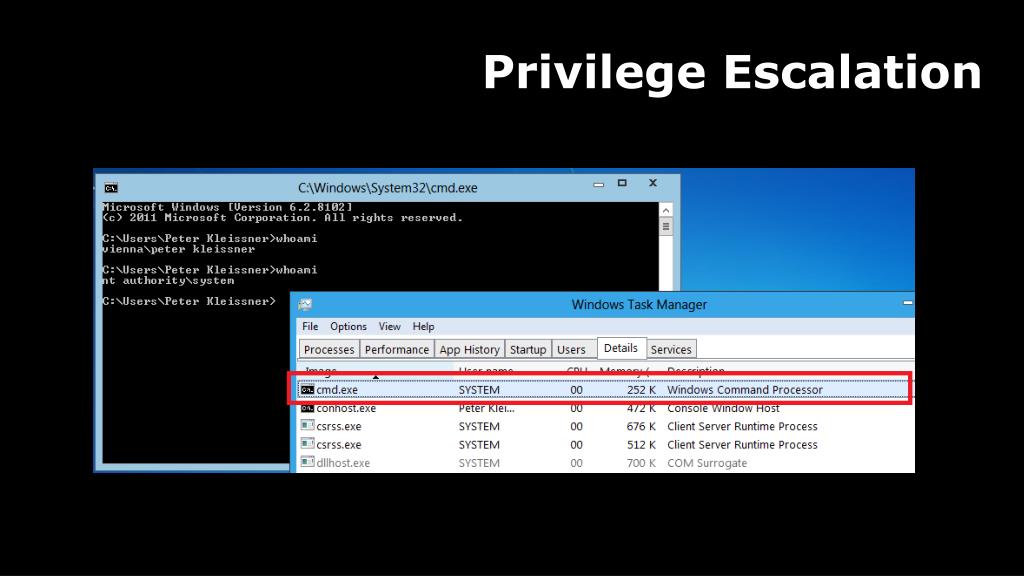
Task: Click the dllhost.exe process icon
Action: click(x=307, y=462)
